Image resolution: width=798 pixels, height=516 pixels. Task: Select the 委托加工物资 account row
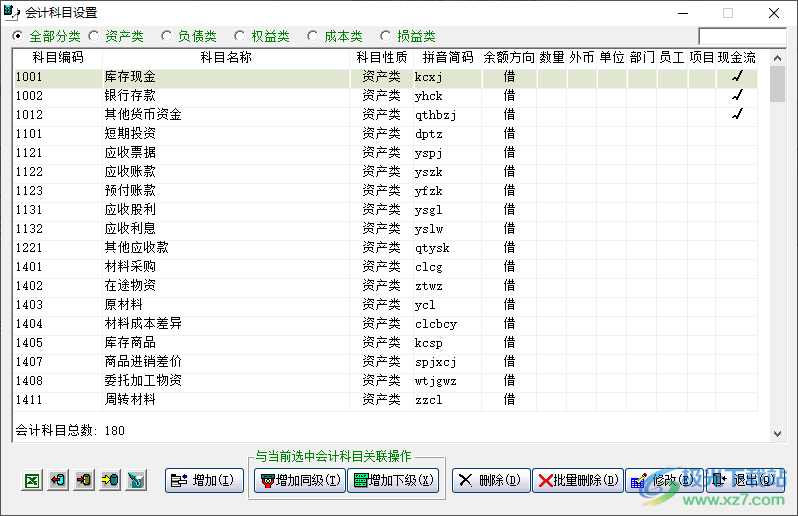385,381
